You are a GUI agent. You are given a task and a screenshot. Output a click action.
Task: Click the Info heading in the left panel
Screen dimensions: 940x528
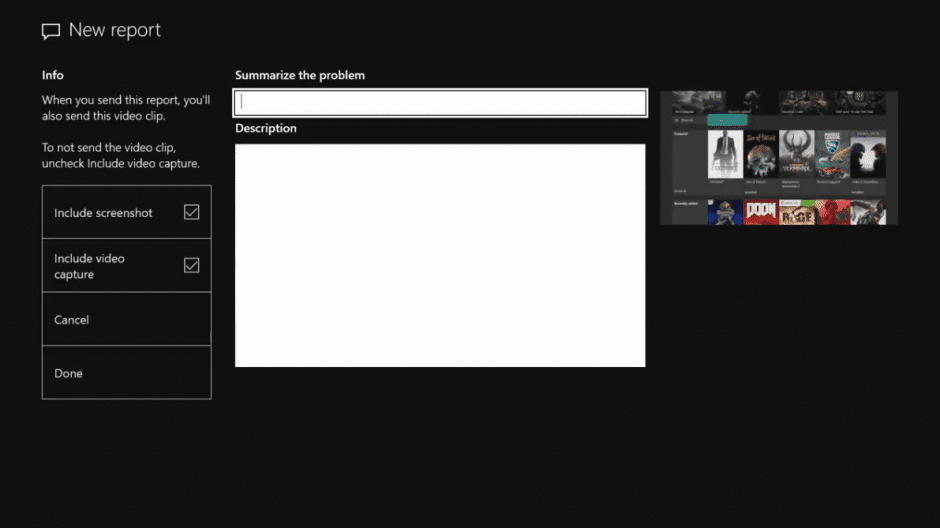pos(53,75)
